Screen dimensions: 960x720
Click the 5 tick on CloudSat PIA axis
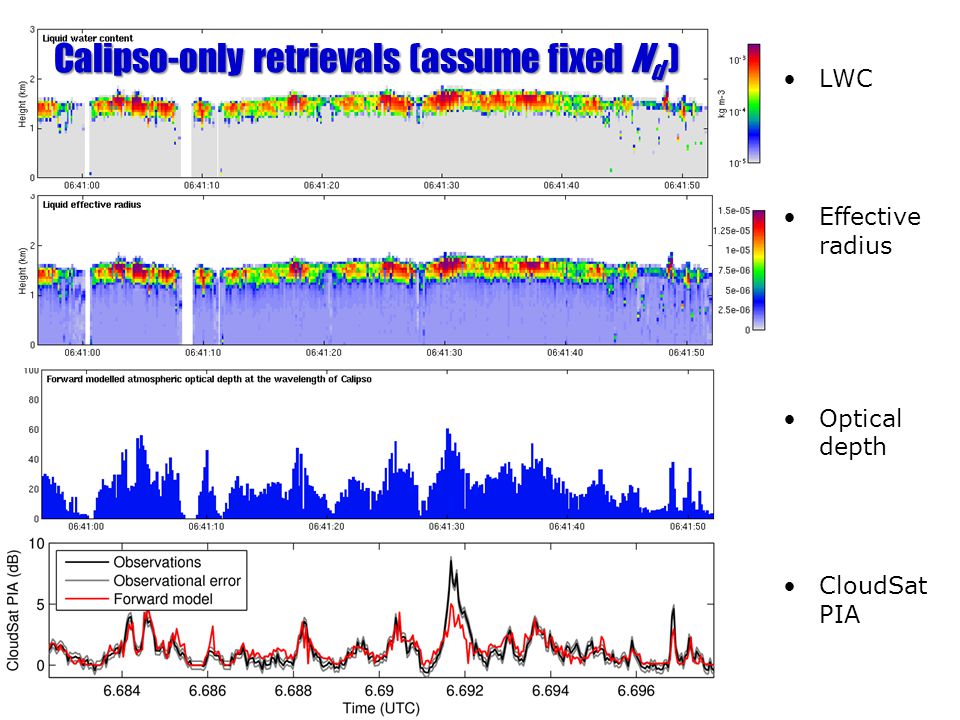click(x=40, y=605)
